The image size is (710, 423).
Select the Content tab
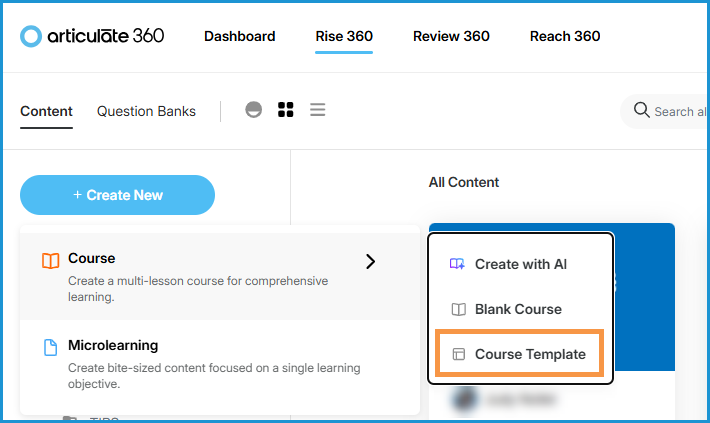(x=46, y=111)
